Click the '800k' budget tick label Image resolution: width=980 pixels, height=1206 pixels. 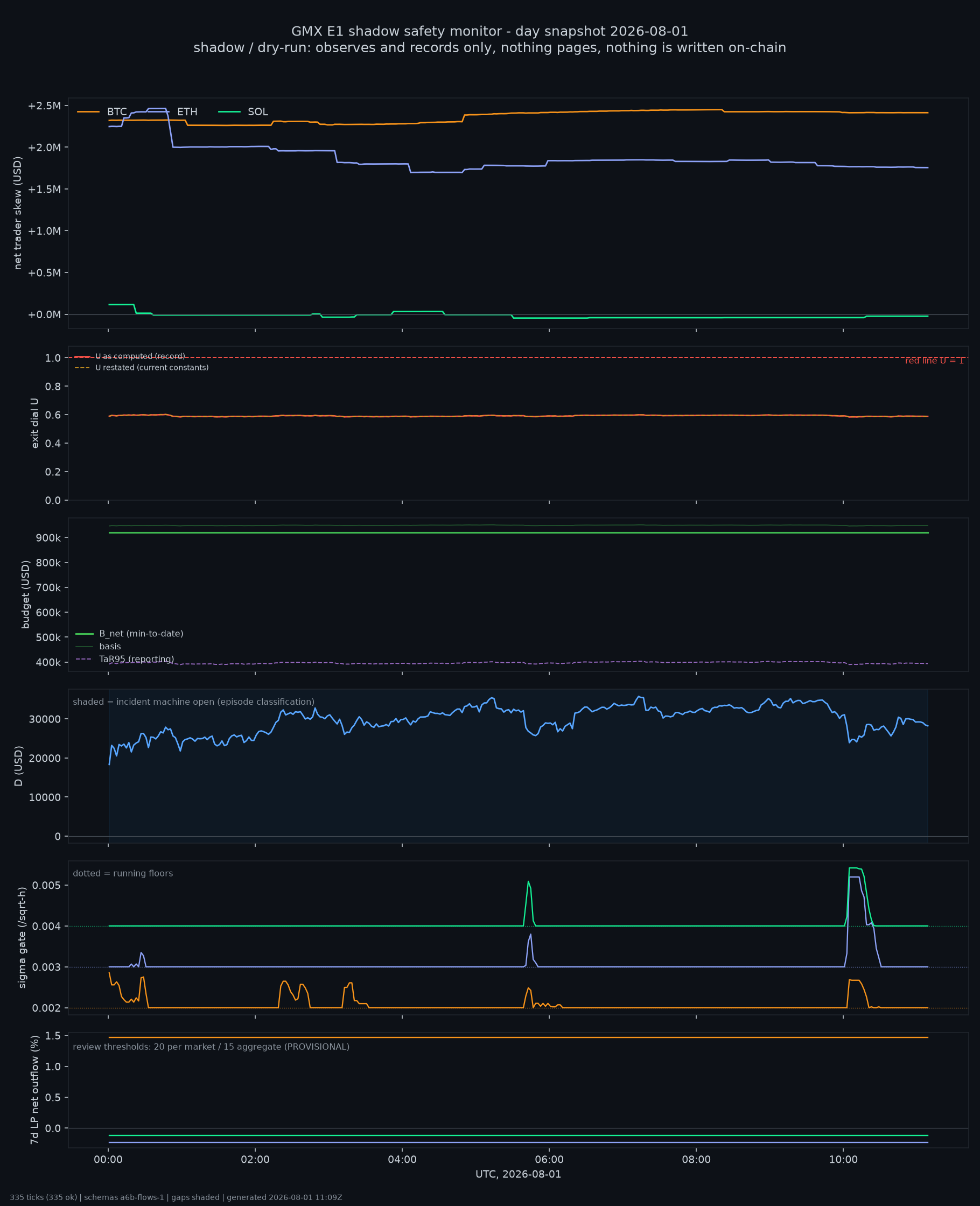point(48,563)
